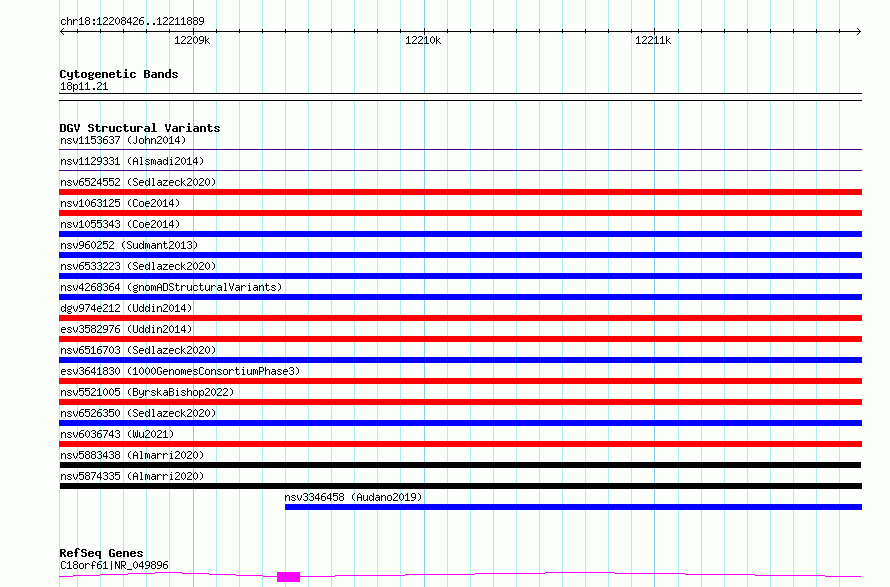Click the 12211k ruler position label
The width and height of the screenshot is (890, 587).
[x=653, y=40]
